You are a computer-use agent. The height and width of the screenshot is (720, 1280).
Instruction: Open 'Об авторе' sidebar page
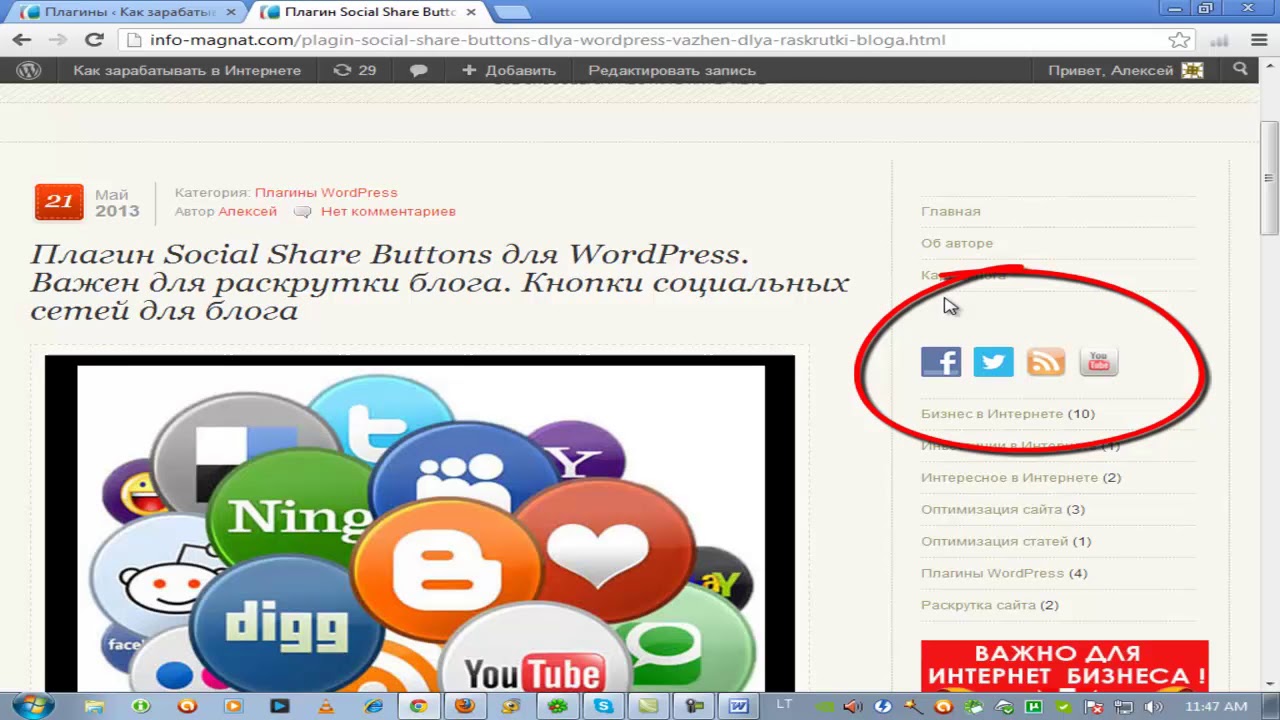click(x=957, y=243)
